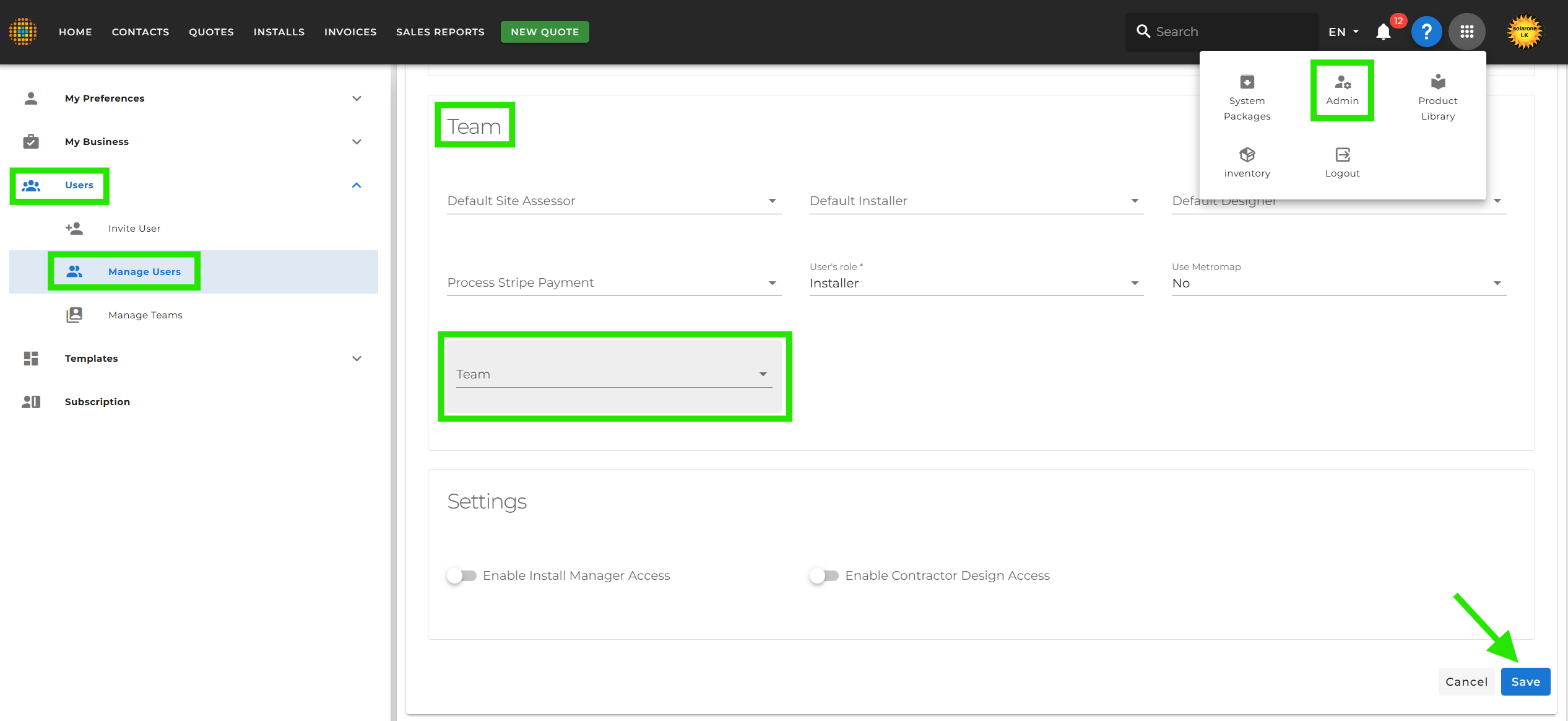Click the Cancel button
1568x721 pixels.
[1466, 681]
